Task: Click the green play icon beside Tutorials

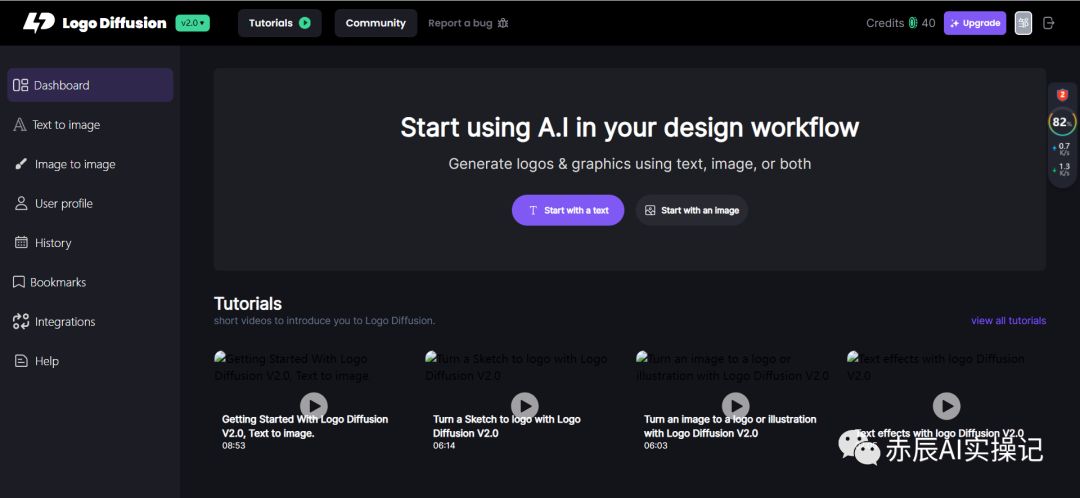Action: coord(304,23)
